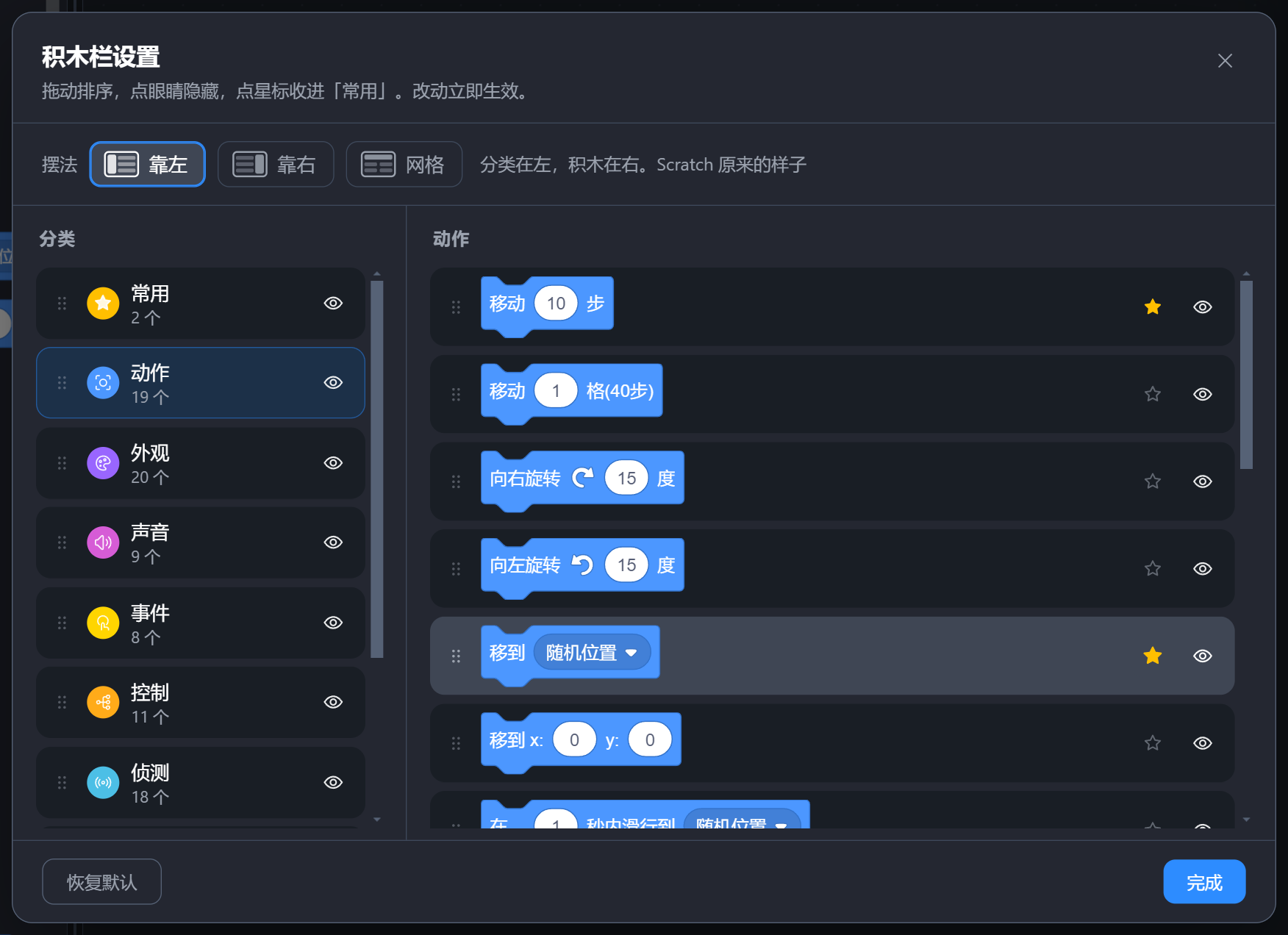This screenshot has width=1288, height=935.
Task: Toggle visibility of 动作 category
Action: pos(333,383)
